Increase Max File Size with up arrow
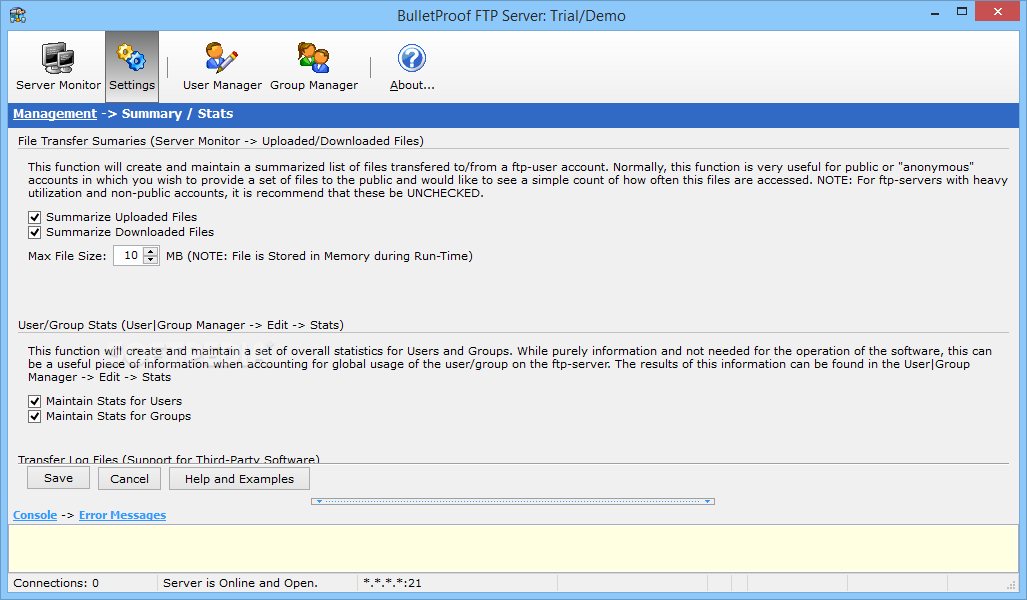1027x600 pixels. tap(151, 252)
